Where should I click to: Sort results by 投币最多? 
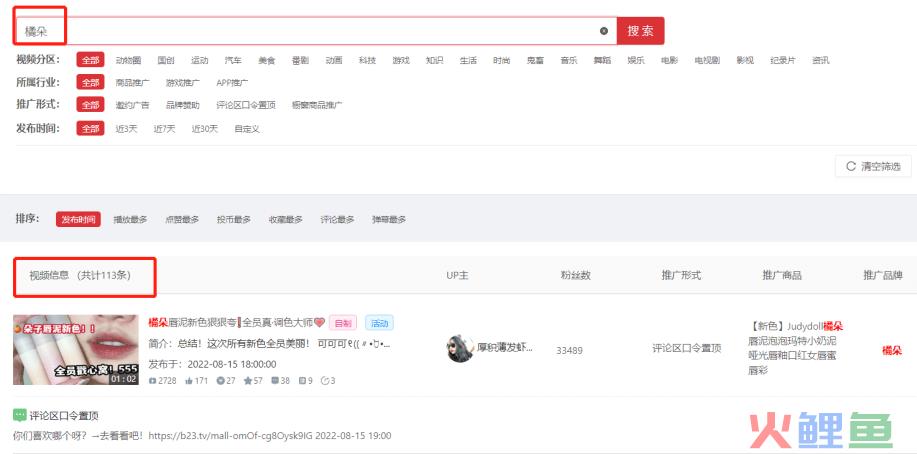234,219
